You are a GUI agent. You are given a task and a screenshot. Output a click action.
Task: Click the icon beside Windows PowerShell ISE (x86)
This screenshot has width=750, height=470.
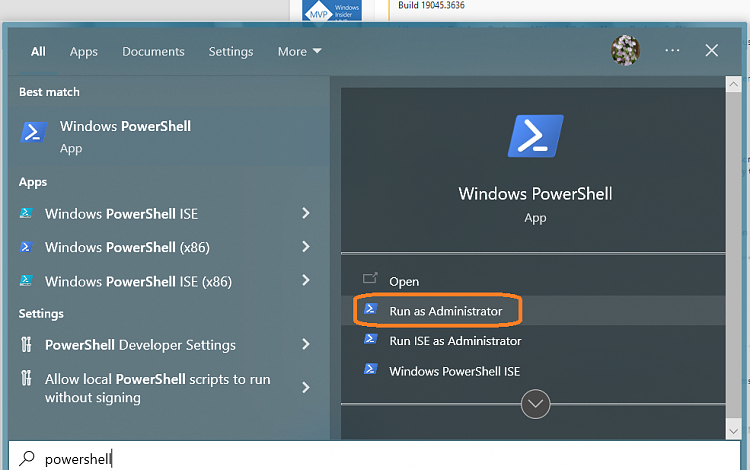point(26,281)
